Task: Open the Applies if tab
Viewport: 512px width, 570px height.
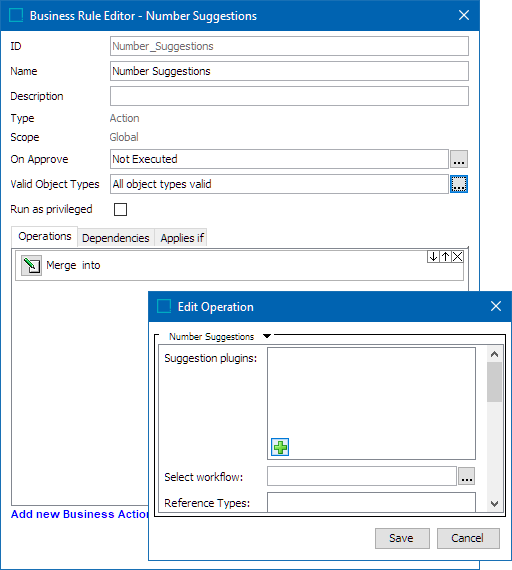Action: click(181, 238)
